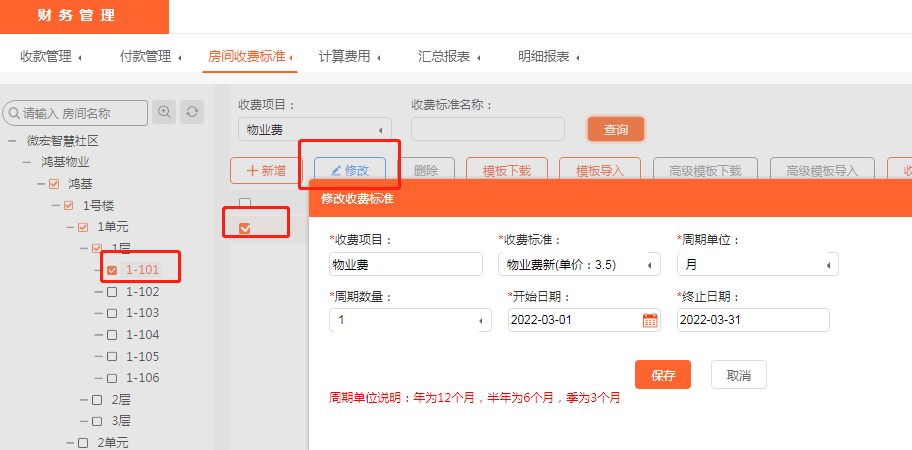Click the 取消 button
The image size is (912, 450).
point(738,375)
